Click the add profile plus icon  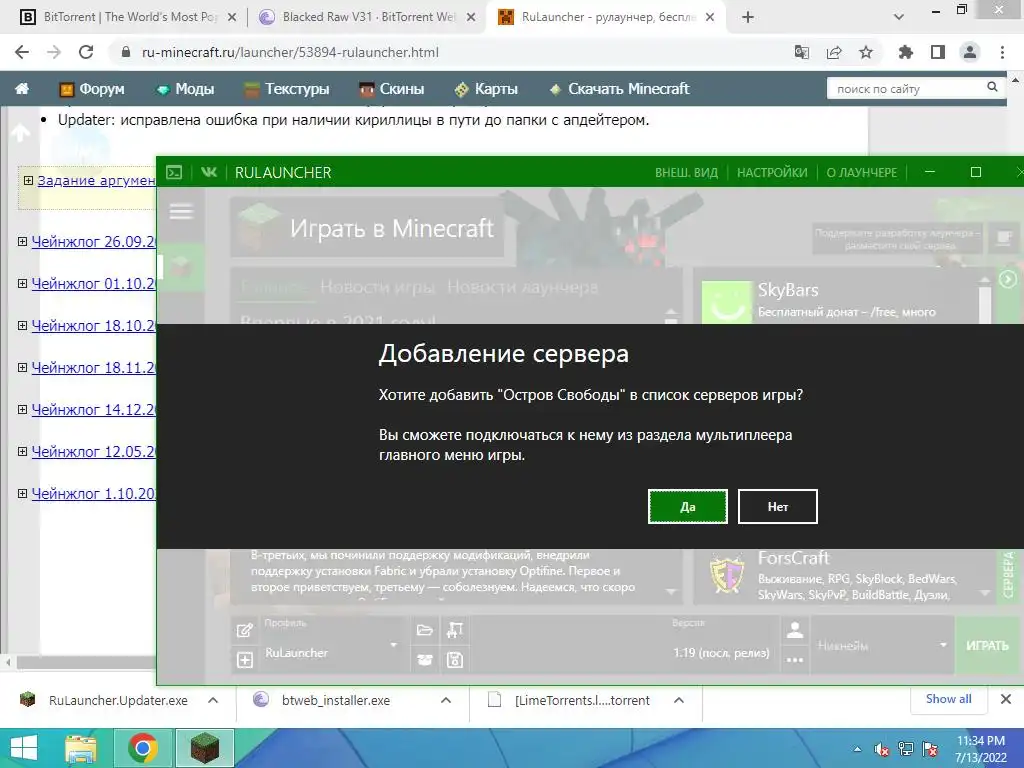tap(244, 660)
